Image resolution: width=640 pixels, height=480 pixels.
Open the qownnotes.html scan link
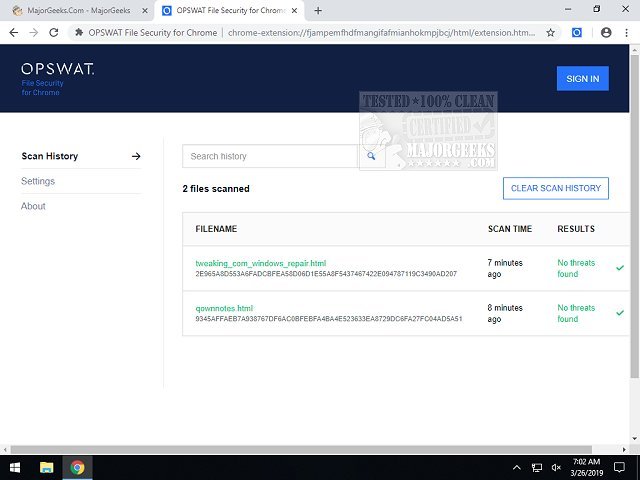pyautogui.click(x=224, y=308)
